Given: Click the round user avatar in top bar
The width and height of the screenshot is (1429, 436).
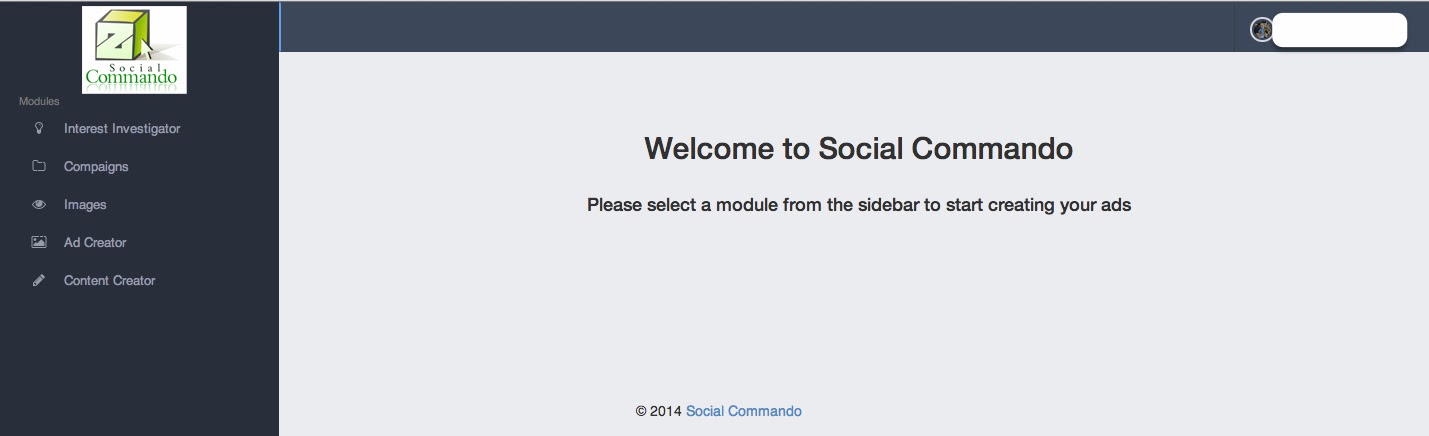Looking at the screenshot, I should point(1260,30).
